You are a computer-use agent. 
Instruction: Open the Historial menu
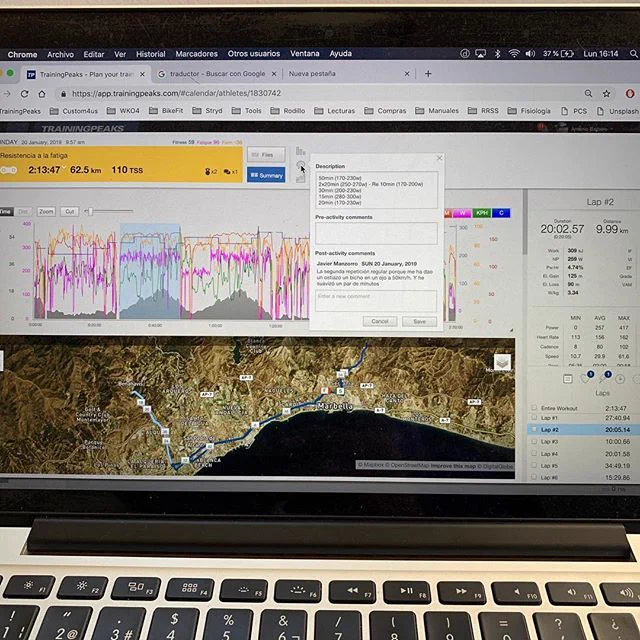[x=151, y=54]
